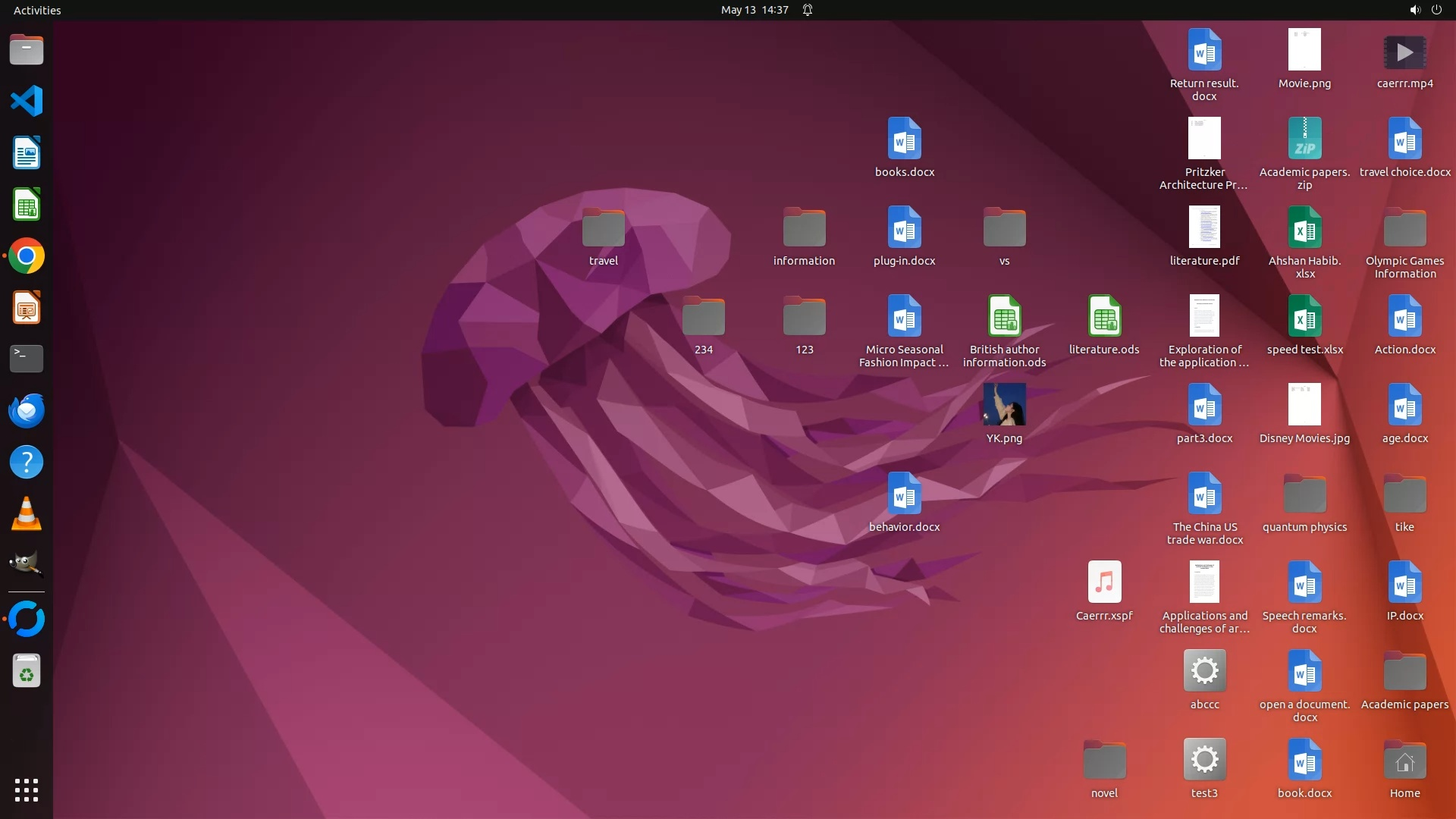Open LibreOffice Calc in the dock

[27, 205]
